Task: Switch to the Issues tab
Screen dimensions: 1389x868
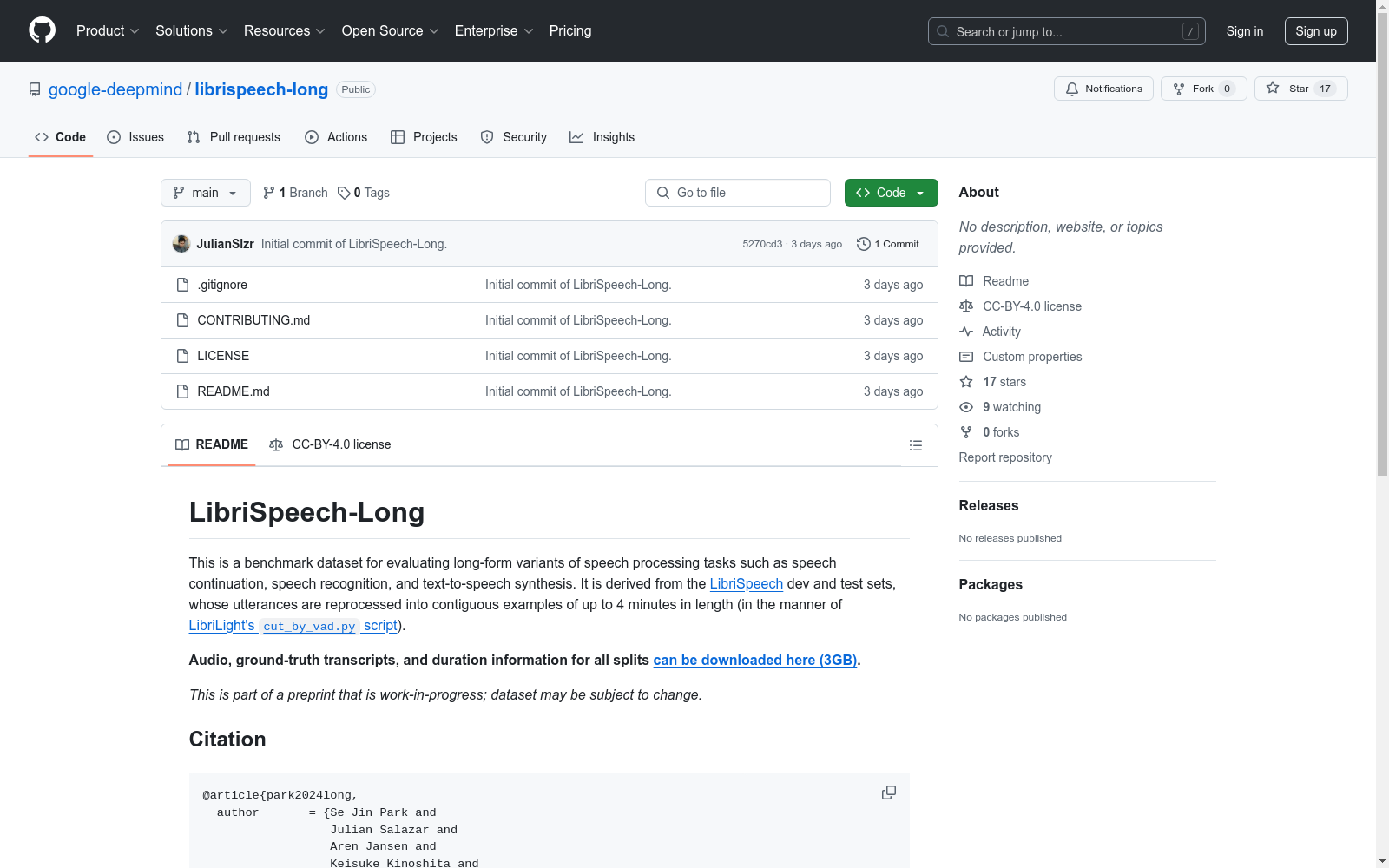Action: tap(135, 137)
